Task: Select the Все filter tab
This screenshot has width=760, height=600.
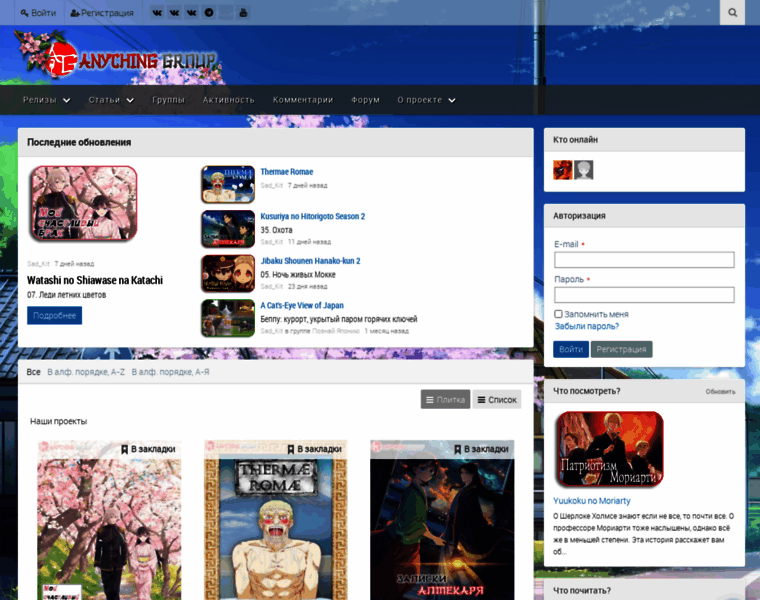Action: click(33, 372)
